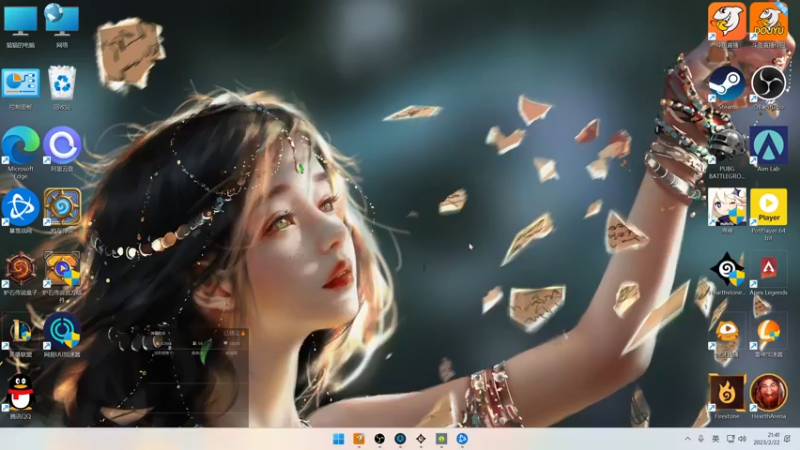Open the blue round taskbar app
800x450 pixels.
click(462, 439)
